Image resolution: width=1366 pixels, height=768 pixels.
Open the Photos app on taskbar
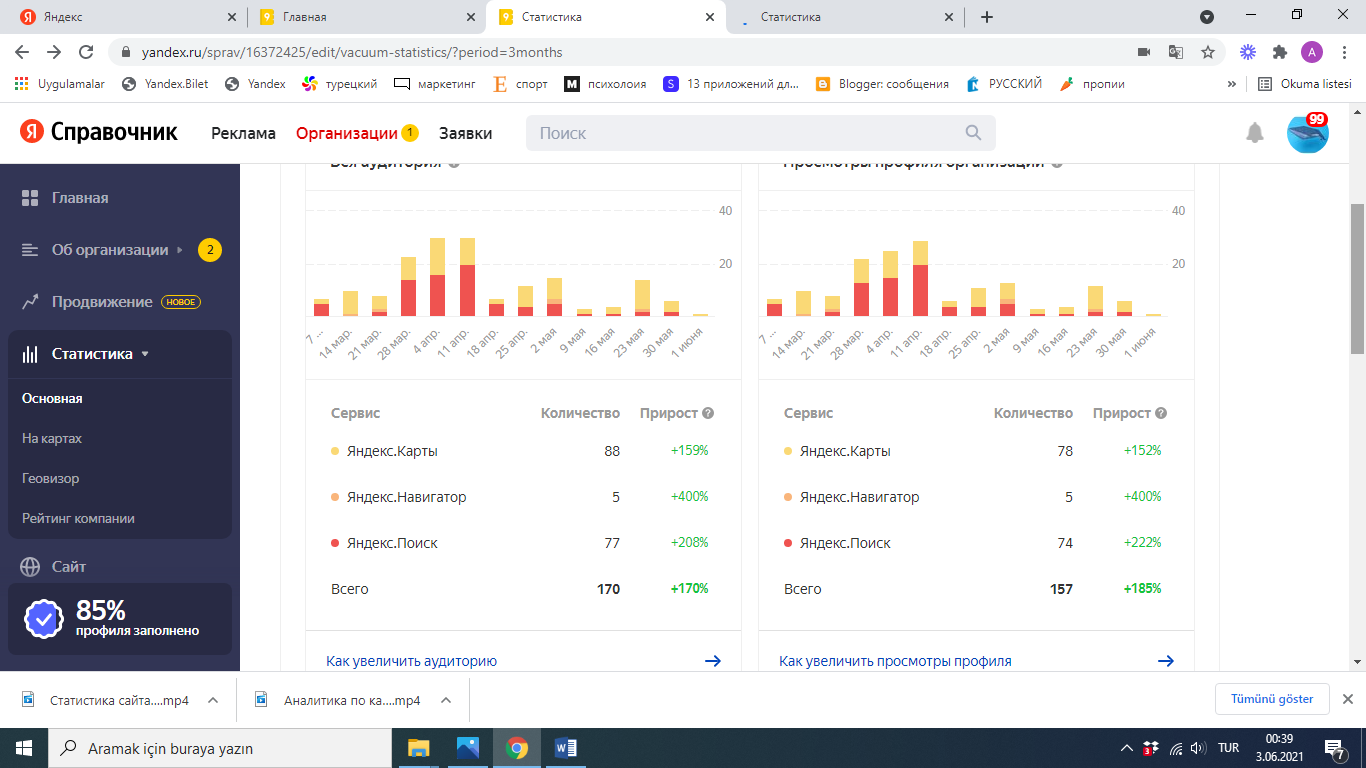467,748
